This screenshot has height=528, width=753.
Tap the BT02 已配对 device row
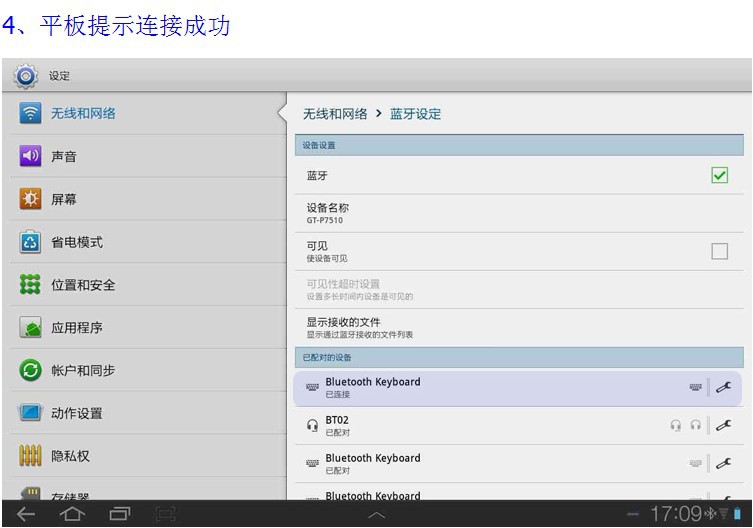519,426
